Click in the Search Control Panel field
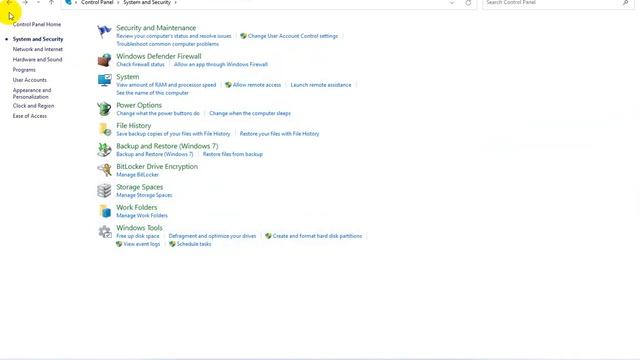640x360 pixels. (x=552, y=2)
